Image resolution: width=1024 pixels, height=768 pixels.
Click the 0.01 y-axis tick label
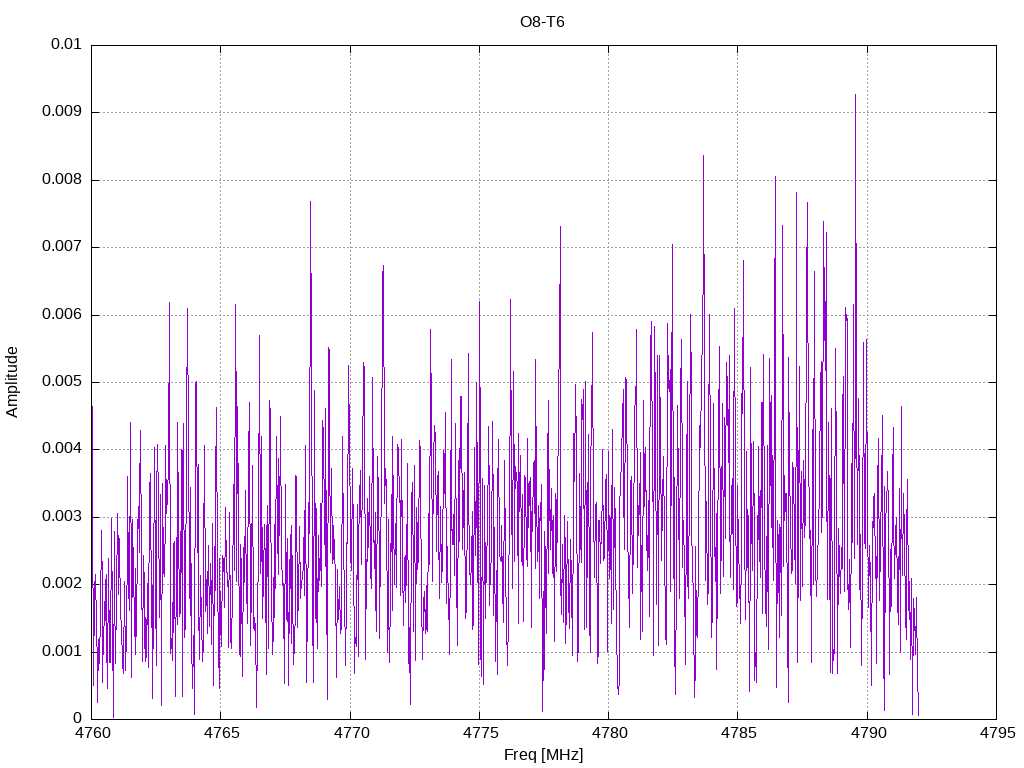(x=66, y=44)
